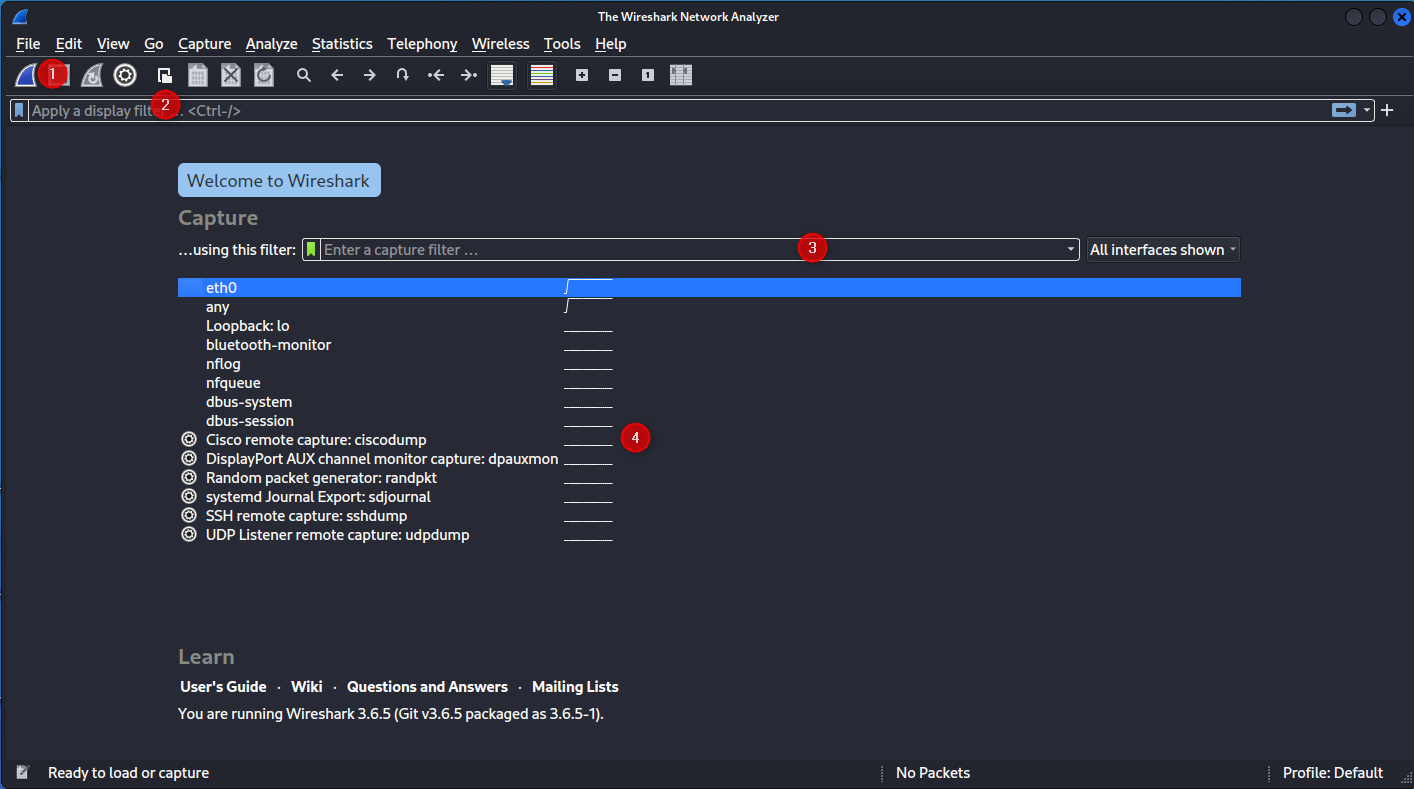
Task: Start capturing packets with the shark fin icon
Action: click(x=25, y=75)
